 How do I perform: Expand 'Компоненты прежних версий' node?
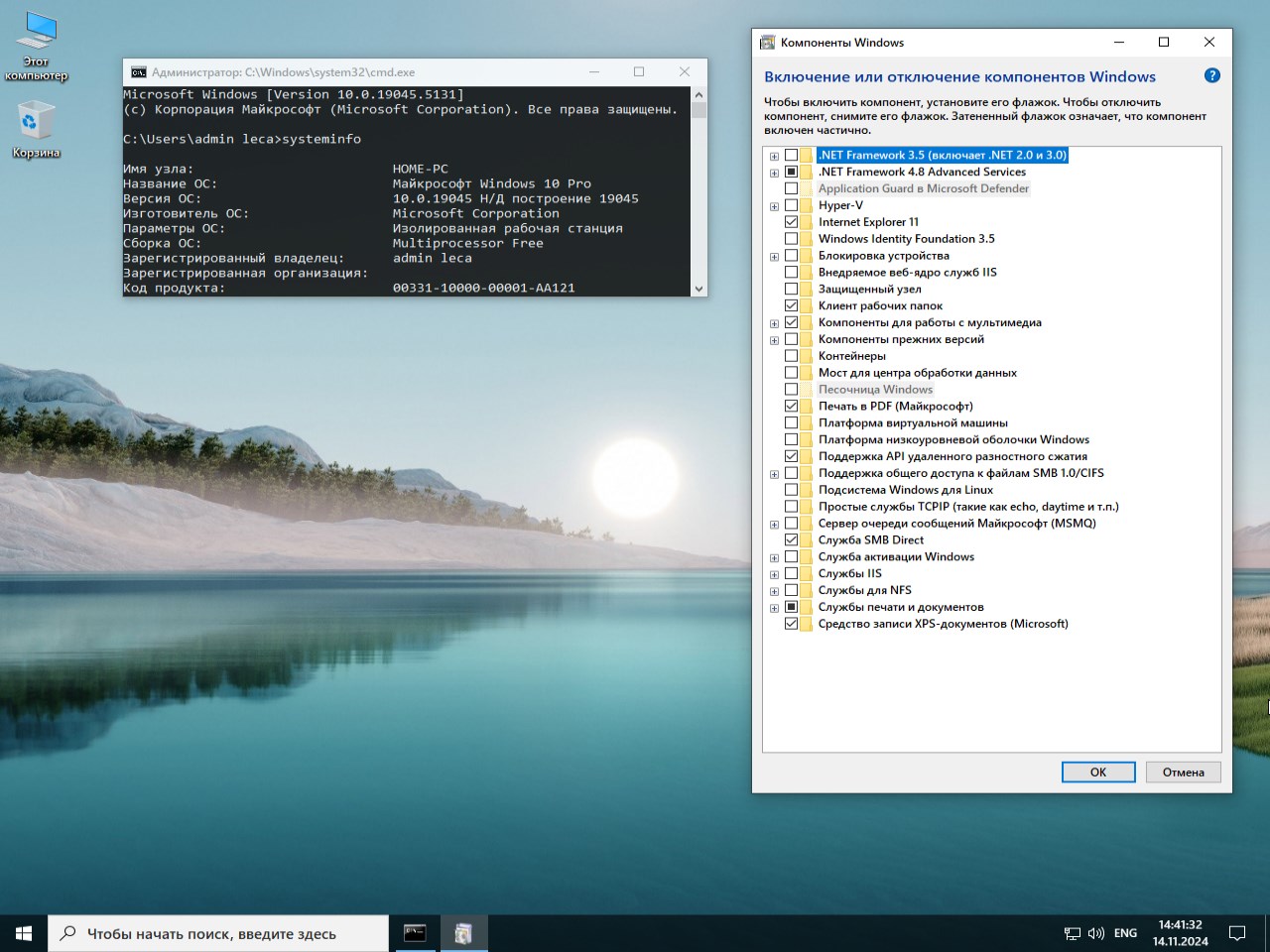click(x=774, y=340)
